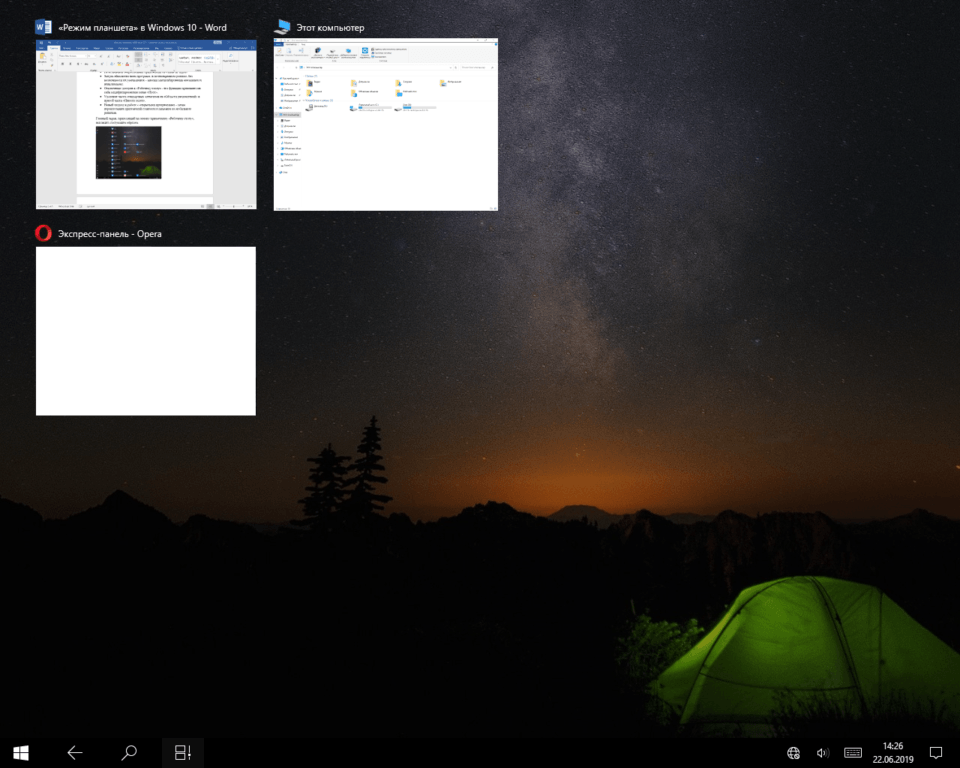This screenshot has height=768, width=960.
Task: Open the Этот компьютер window thumbnail
Action: click(x=386, y=124)
